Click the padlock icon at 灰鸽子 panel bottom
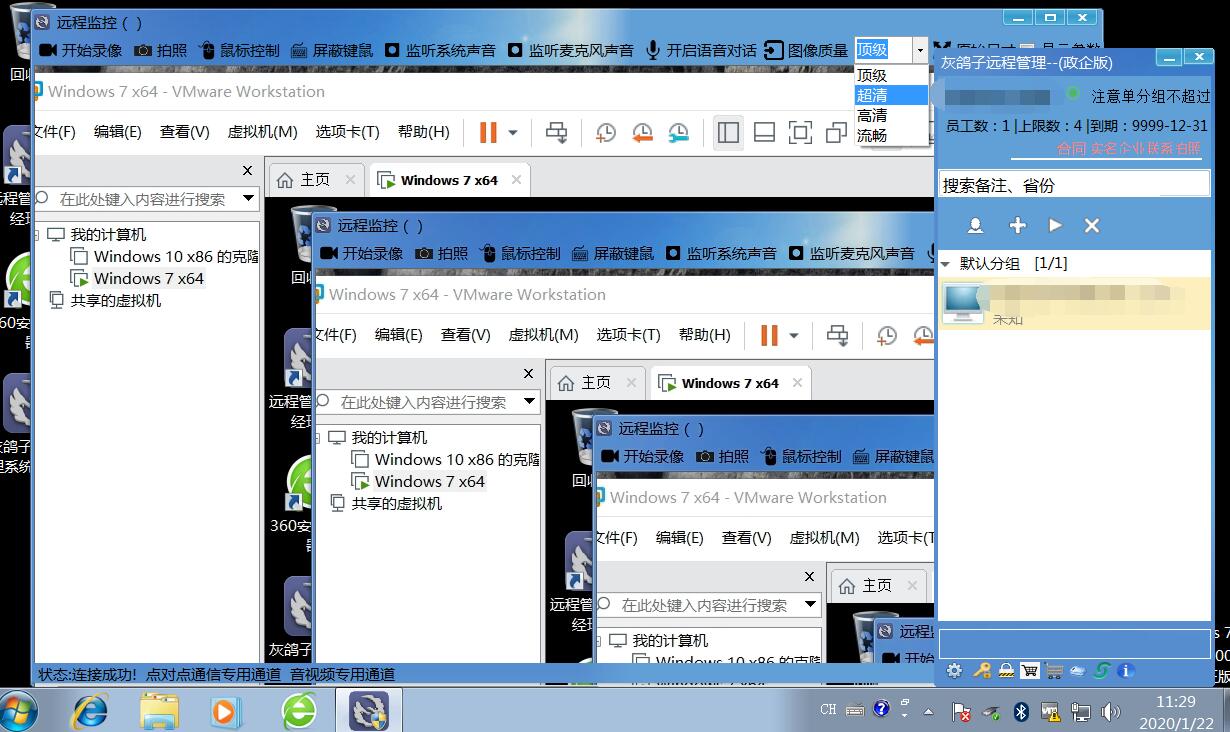The width and height of the screenshot is (1230, 732). (1006, 671)
